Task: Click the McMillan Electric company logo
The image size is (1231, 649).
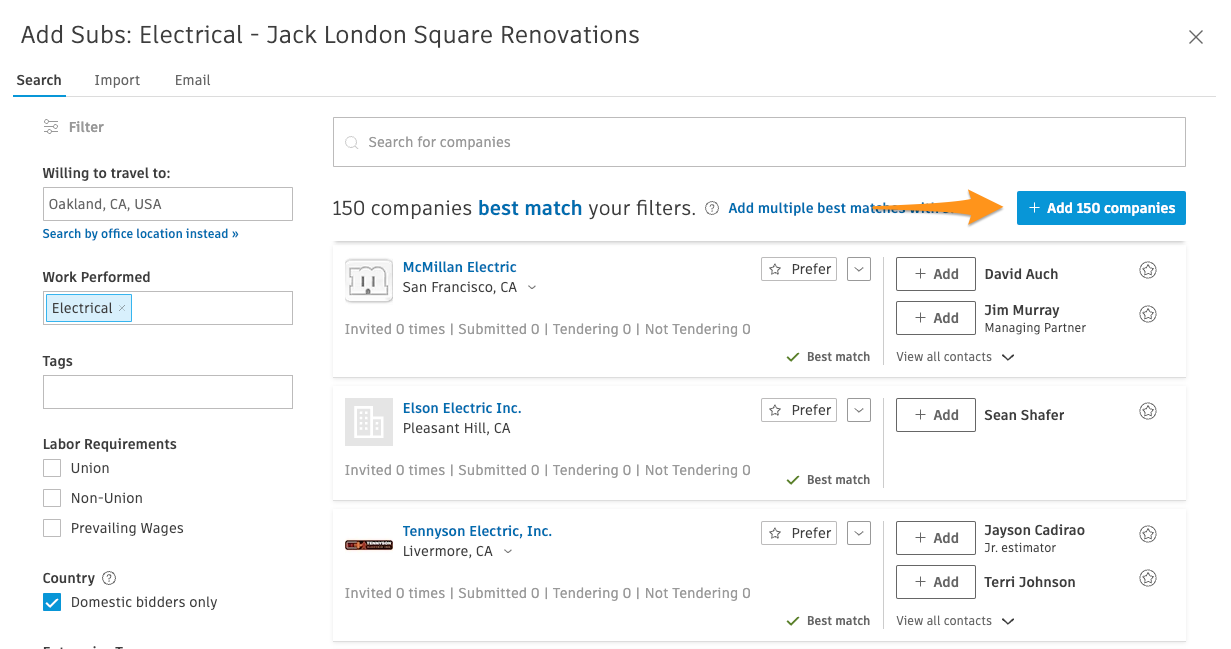Action: (368, 280)
